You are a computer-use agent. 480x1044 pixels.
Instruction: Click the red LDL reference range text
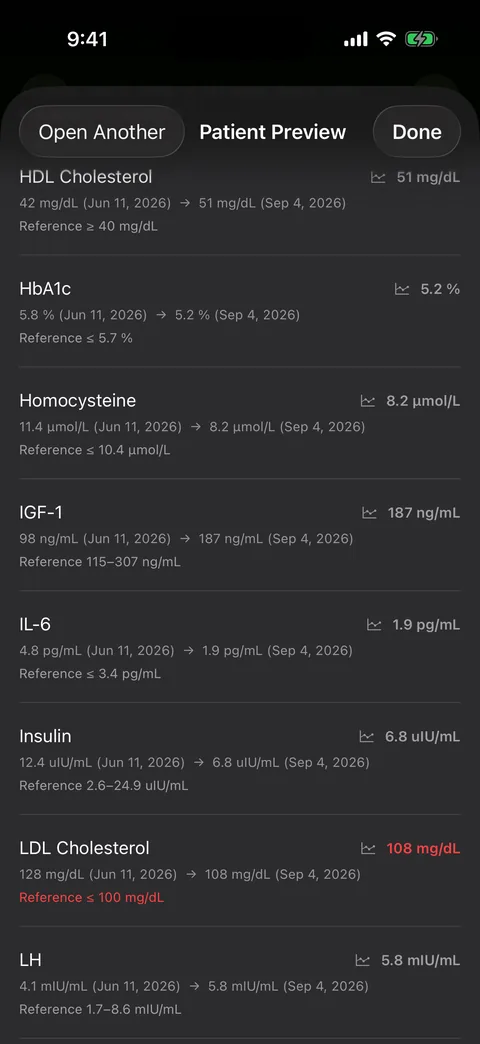click(x=91, y=898)
